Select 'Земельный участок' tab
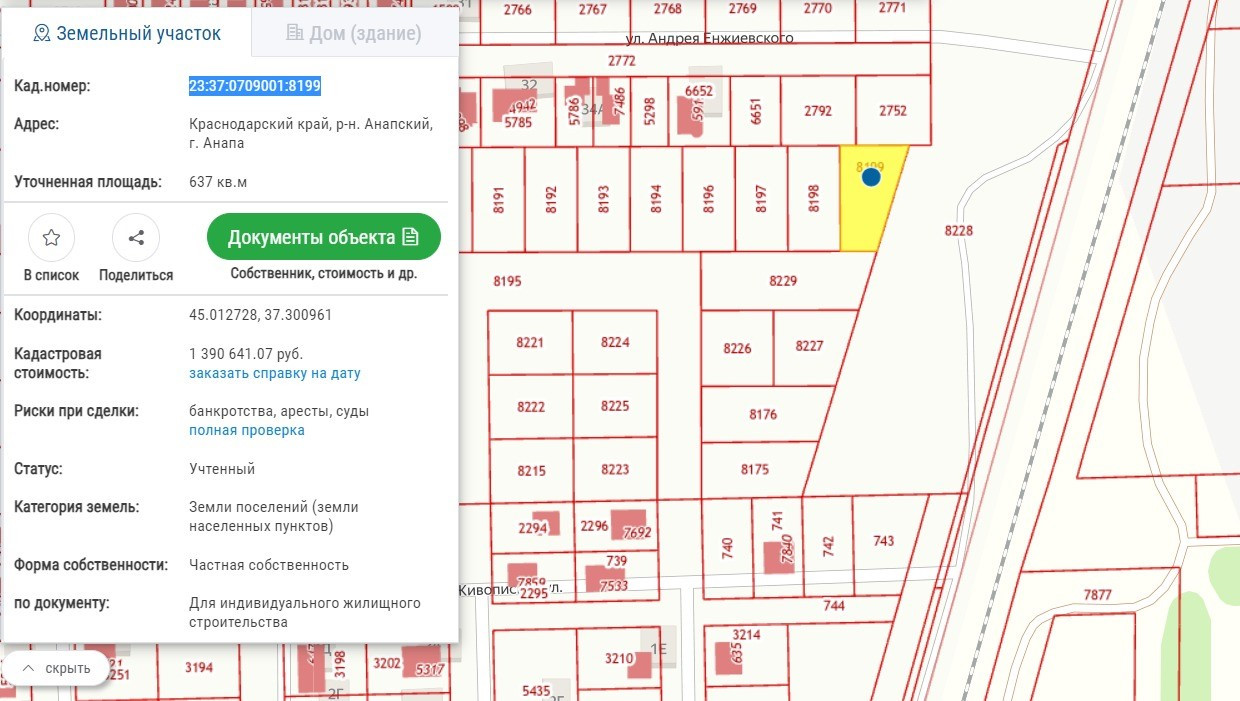 coord(127,33)
